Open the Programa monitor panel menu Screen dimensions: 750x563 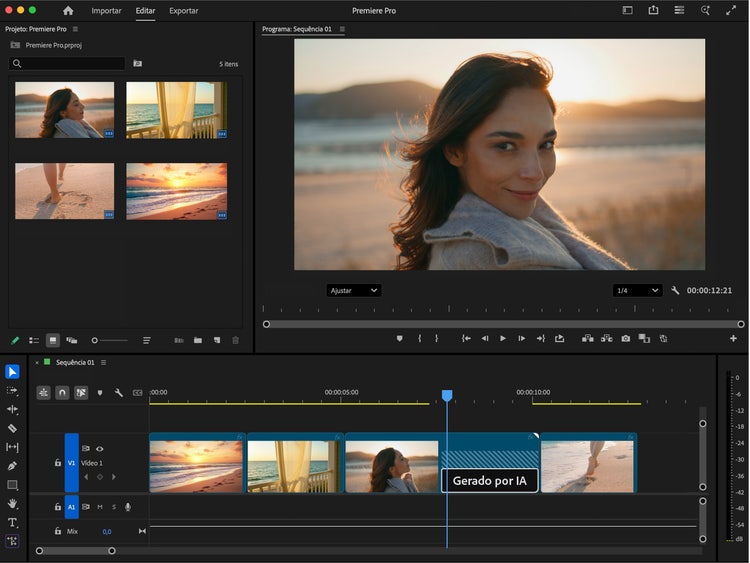point(342,29)
